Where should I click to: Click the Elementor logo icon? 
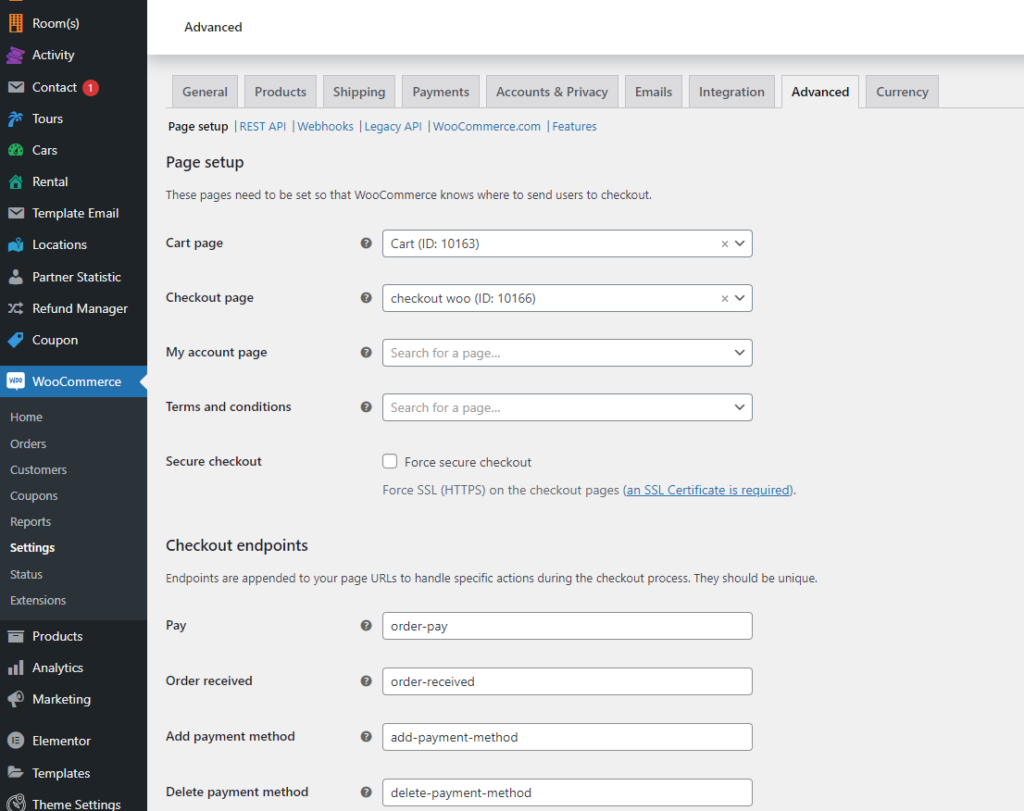click(x=16, y=740)
